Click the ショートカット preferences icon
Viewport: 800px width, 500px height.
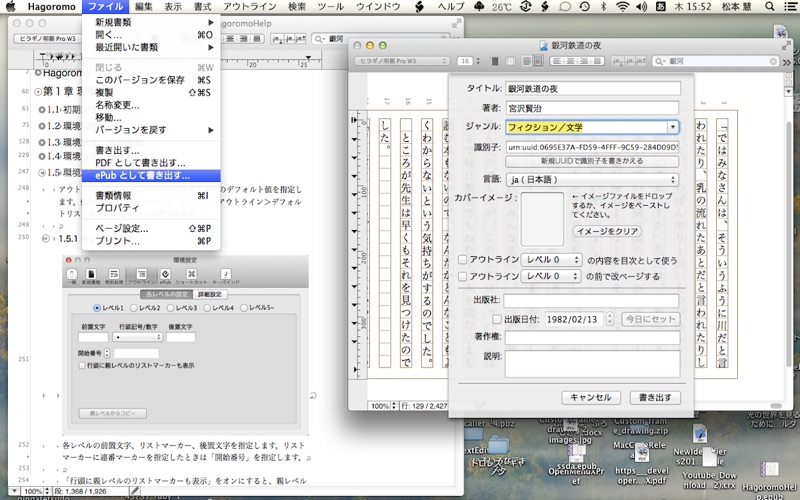191,276
